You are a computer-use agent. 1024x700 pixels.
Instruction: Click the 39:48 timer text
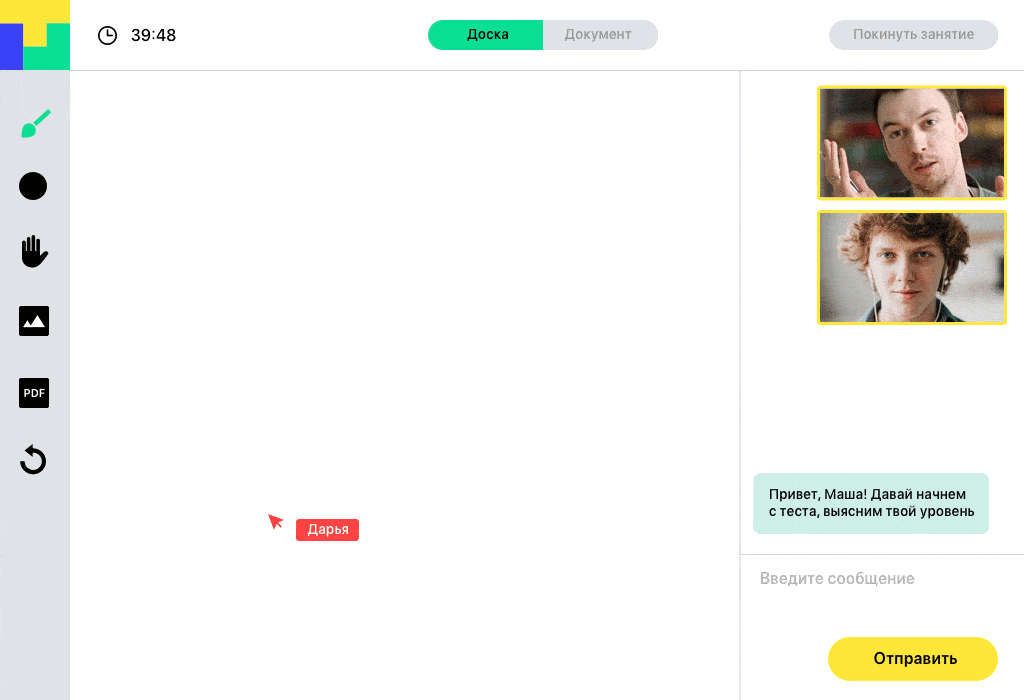pos(153,35)
